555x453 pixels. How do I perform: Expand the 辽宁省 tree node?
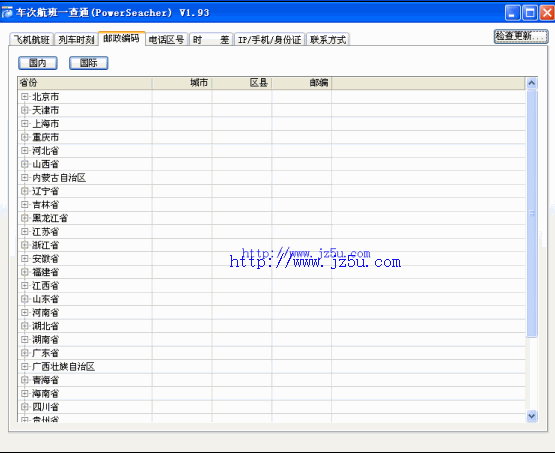point(24,191)
